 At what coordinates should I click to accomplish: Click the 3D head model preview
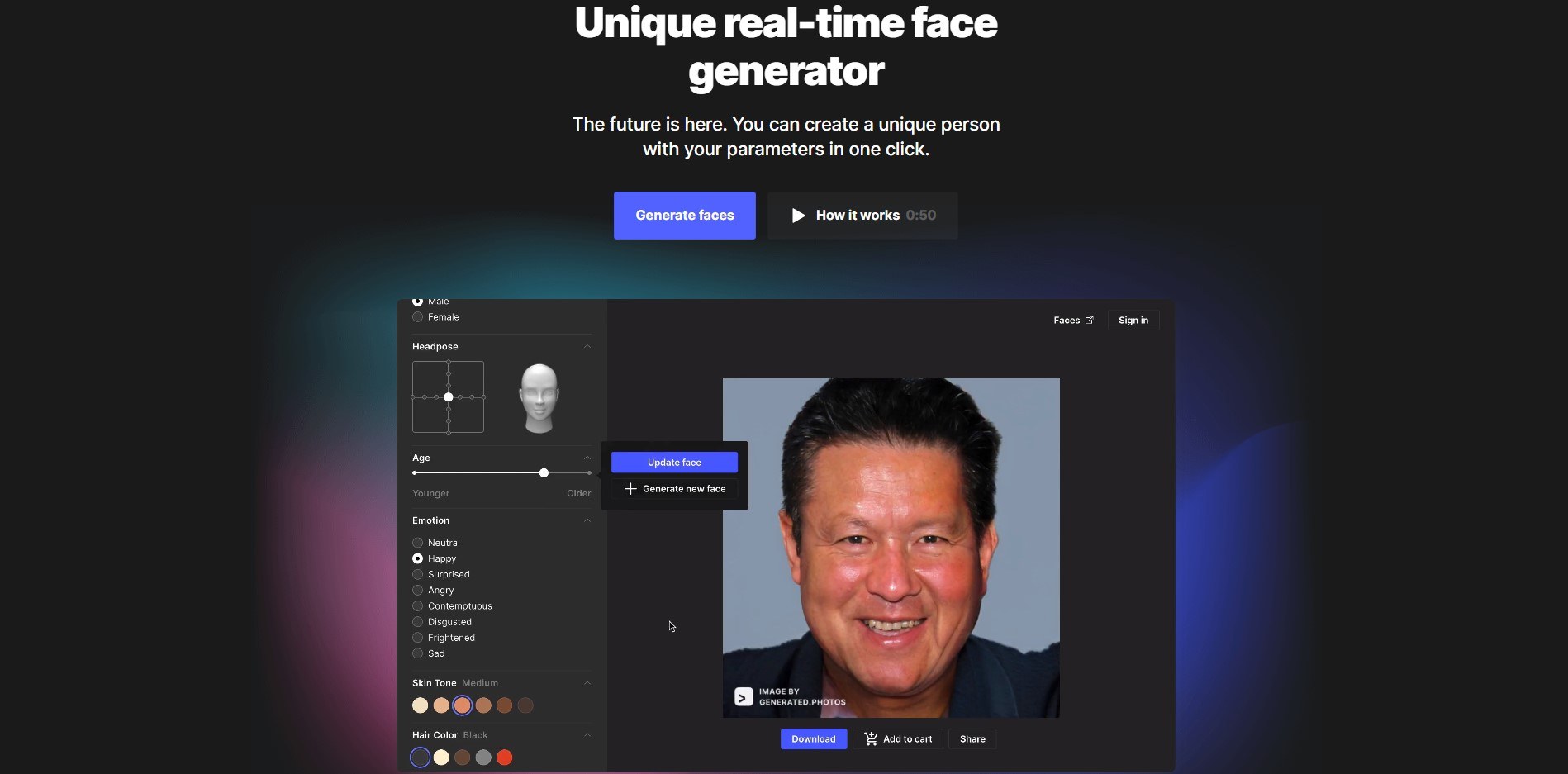[539, 398]
